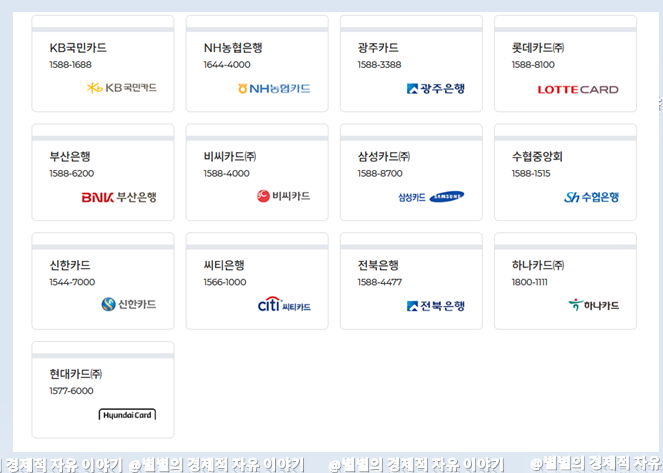Click phone number 1588-4477

coord(380,282)
